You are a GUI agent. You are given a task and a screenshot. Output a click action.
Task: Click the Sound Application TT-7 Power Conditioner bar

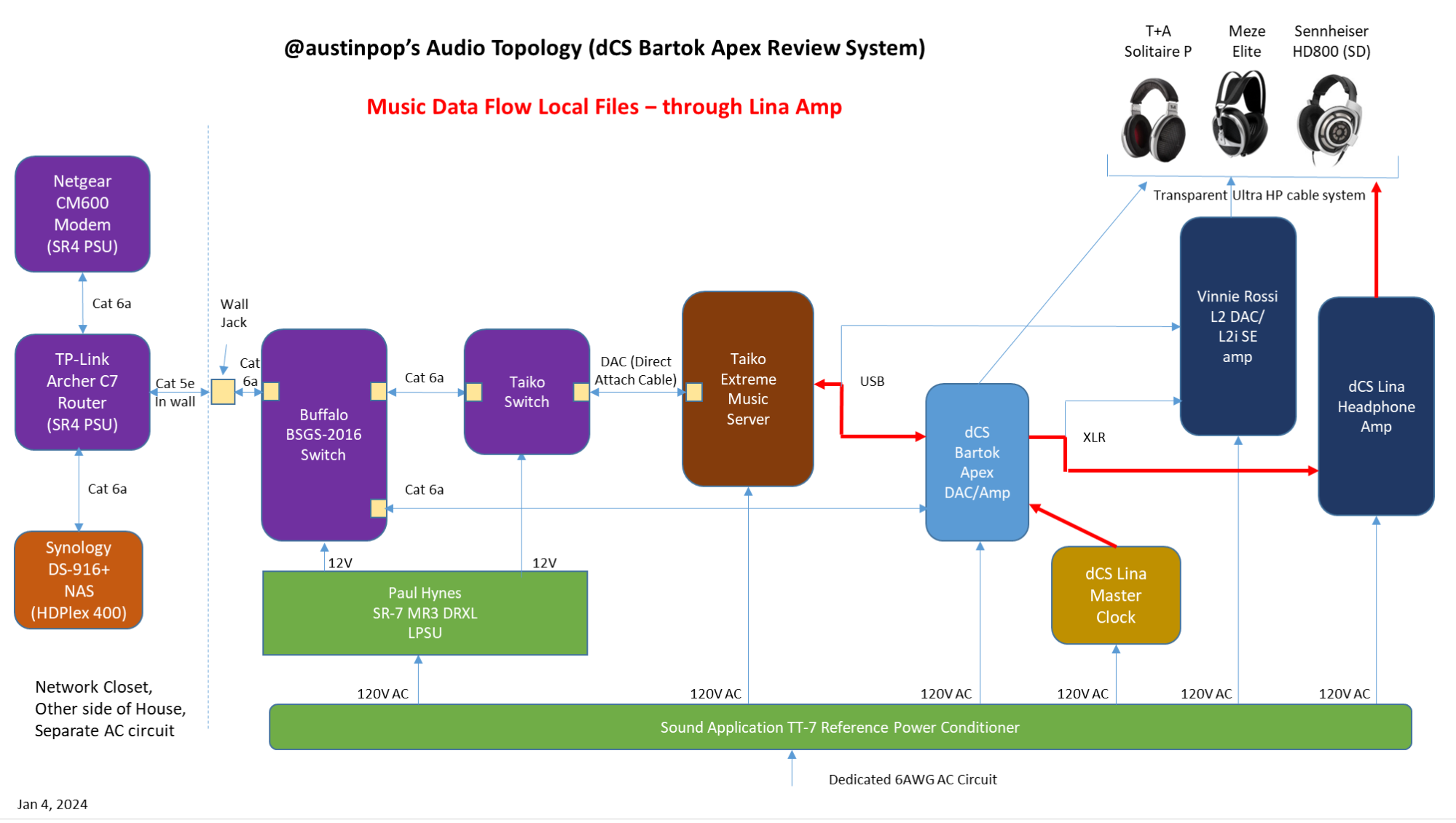click(839, 727)
